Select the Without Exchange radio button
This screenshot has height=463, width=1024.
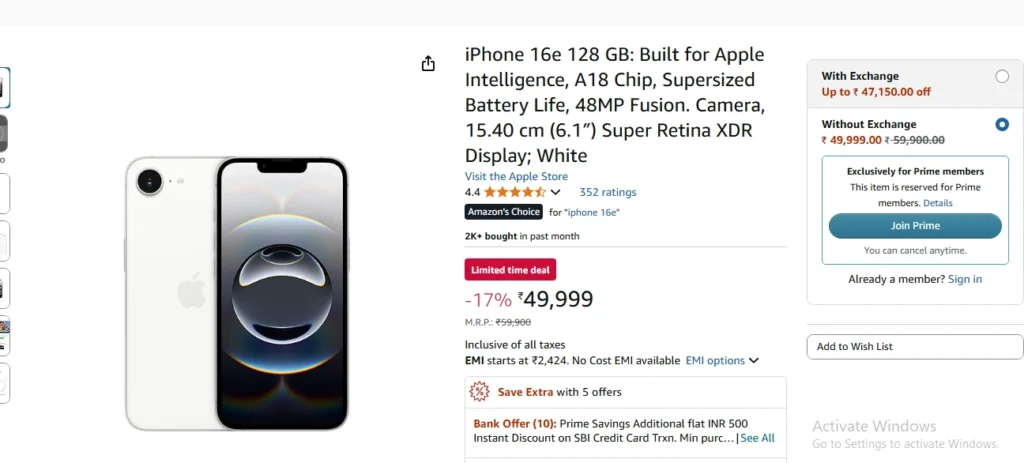coord(1002,124)
